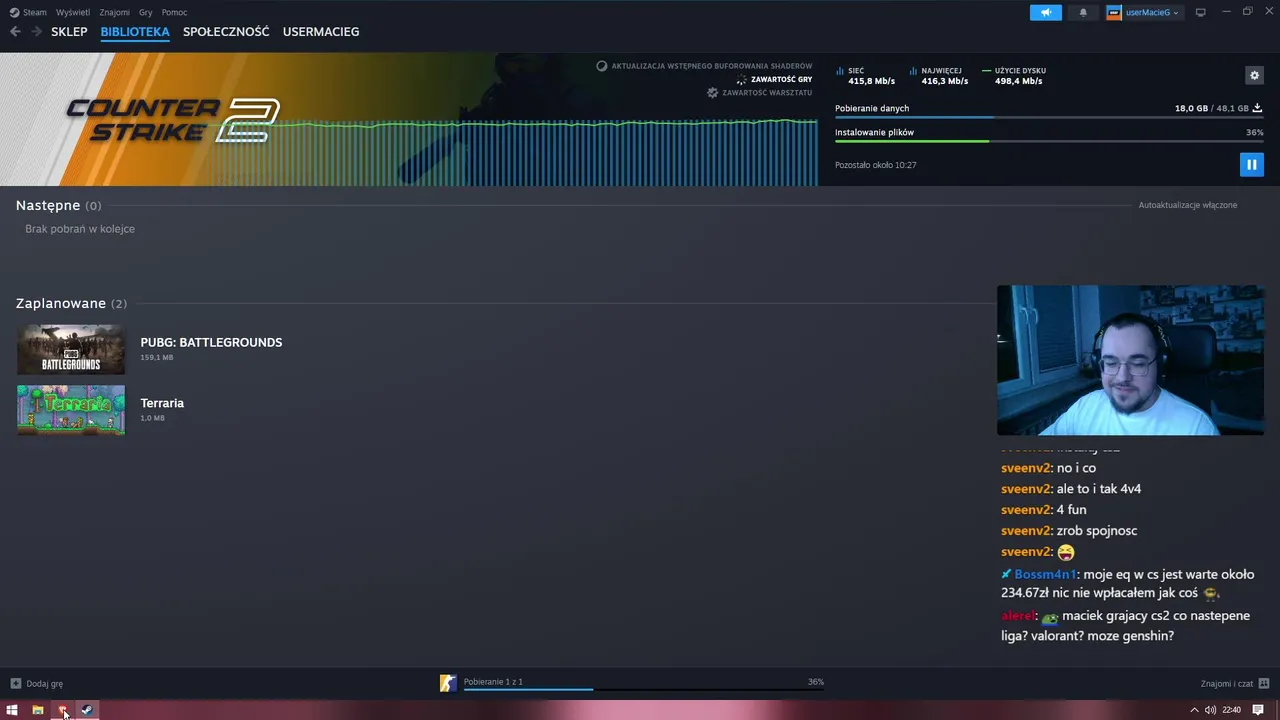
Task: Click the userMacieG avatar image
Action: click(1114, 12)
